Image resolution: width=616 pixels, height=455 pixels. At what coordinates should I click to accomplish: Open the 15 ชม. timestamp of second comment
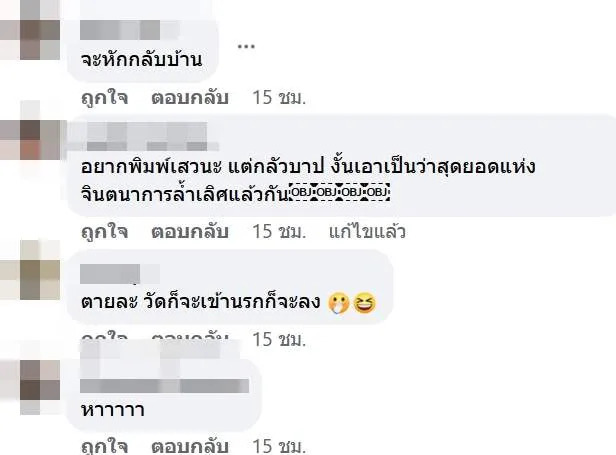(279, 231)
